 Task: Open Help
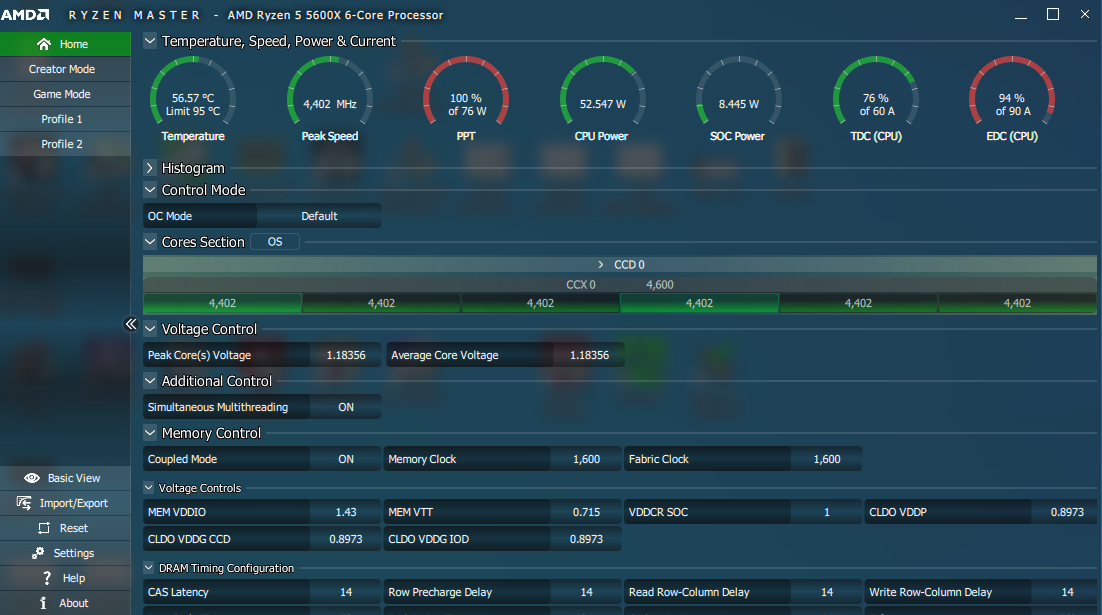coord(65,578)
